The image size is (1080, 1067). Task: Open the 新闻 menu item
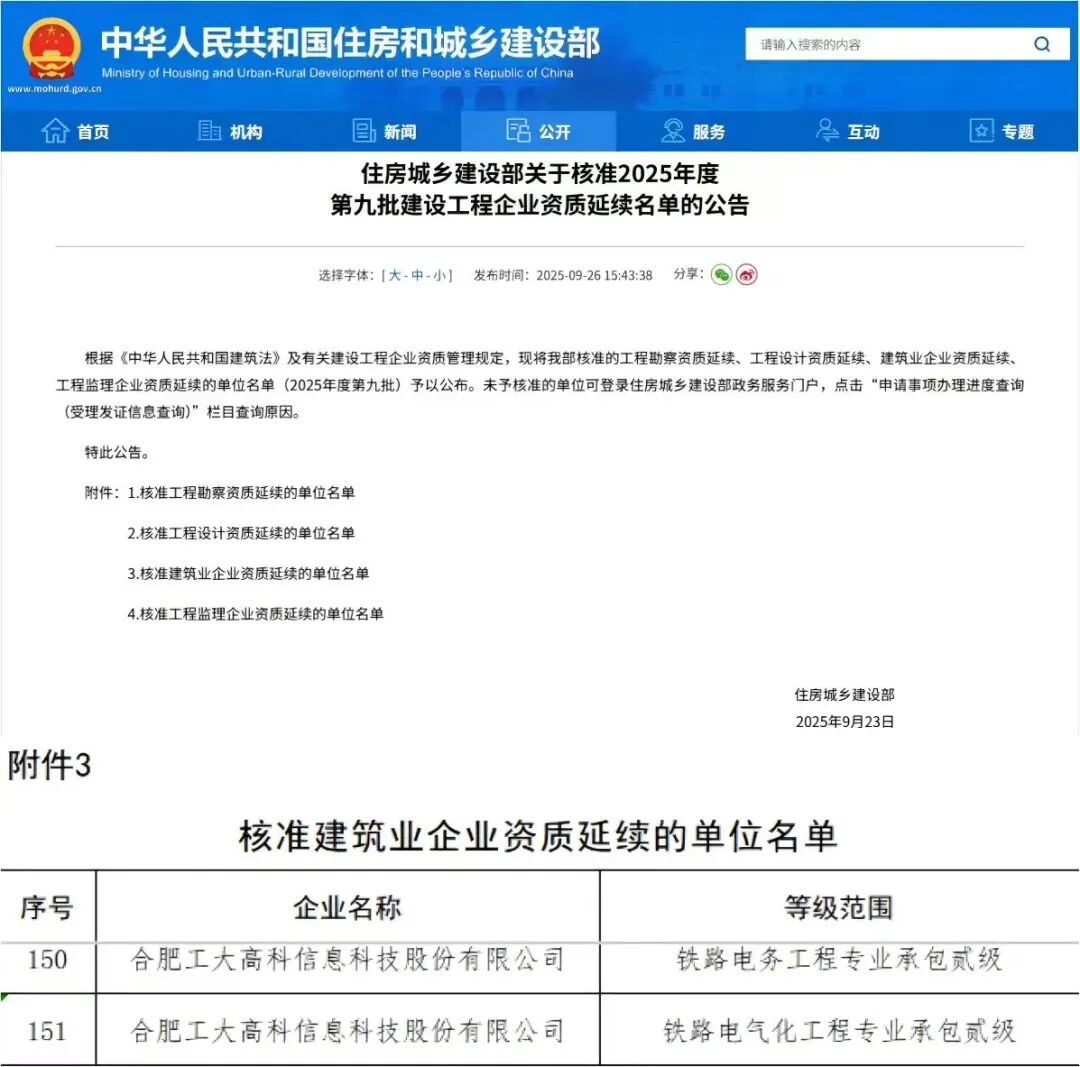(x=384, y=131)
